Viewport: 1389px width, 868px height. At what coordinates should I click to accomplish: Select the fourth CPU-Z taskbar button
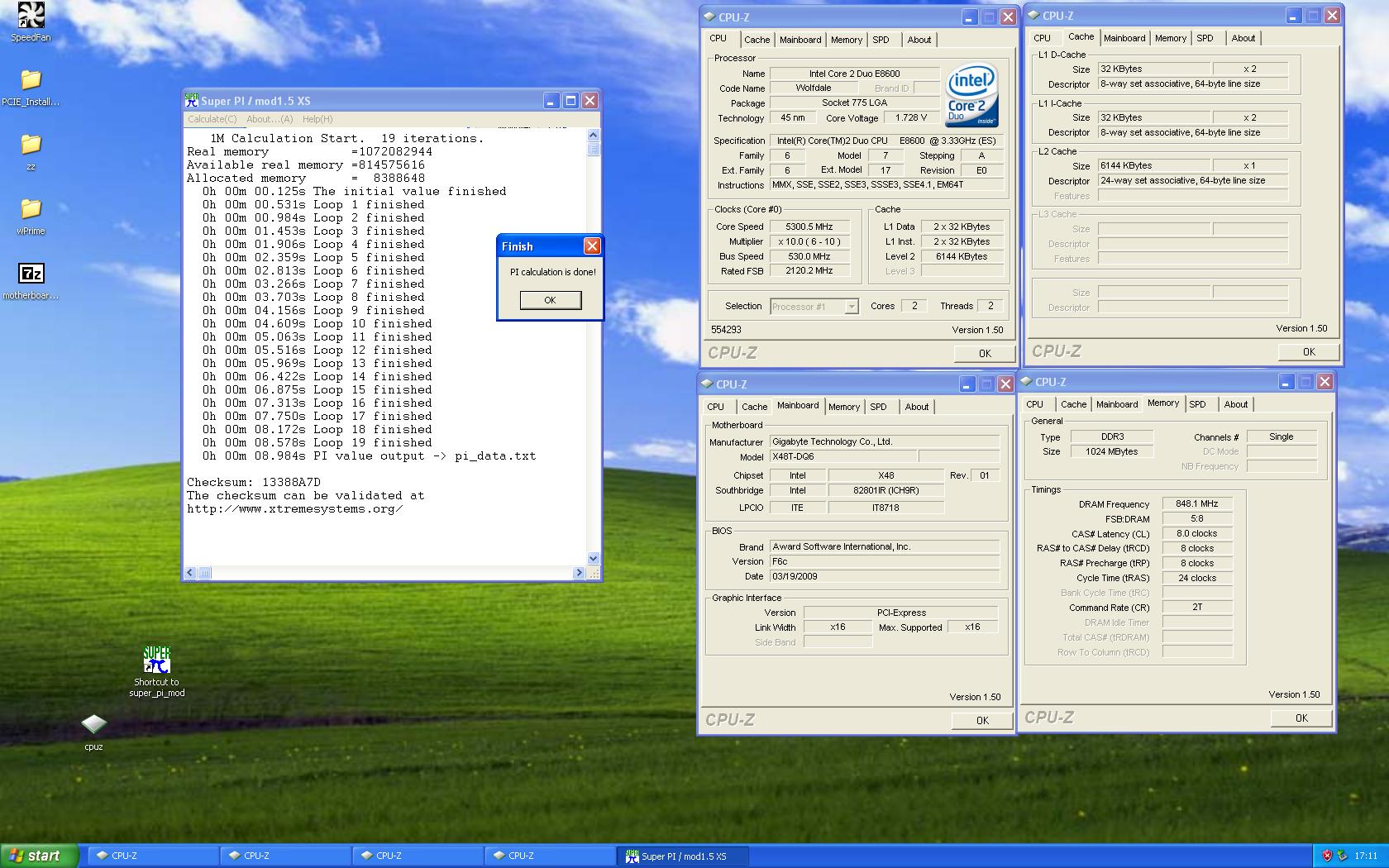click(551, 856)
